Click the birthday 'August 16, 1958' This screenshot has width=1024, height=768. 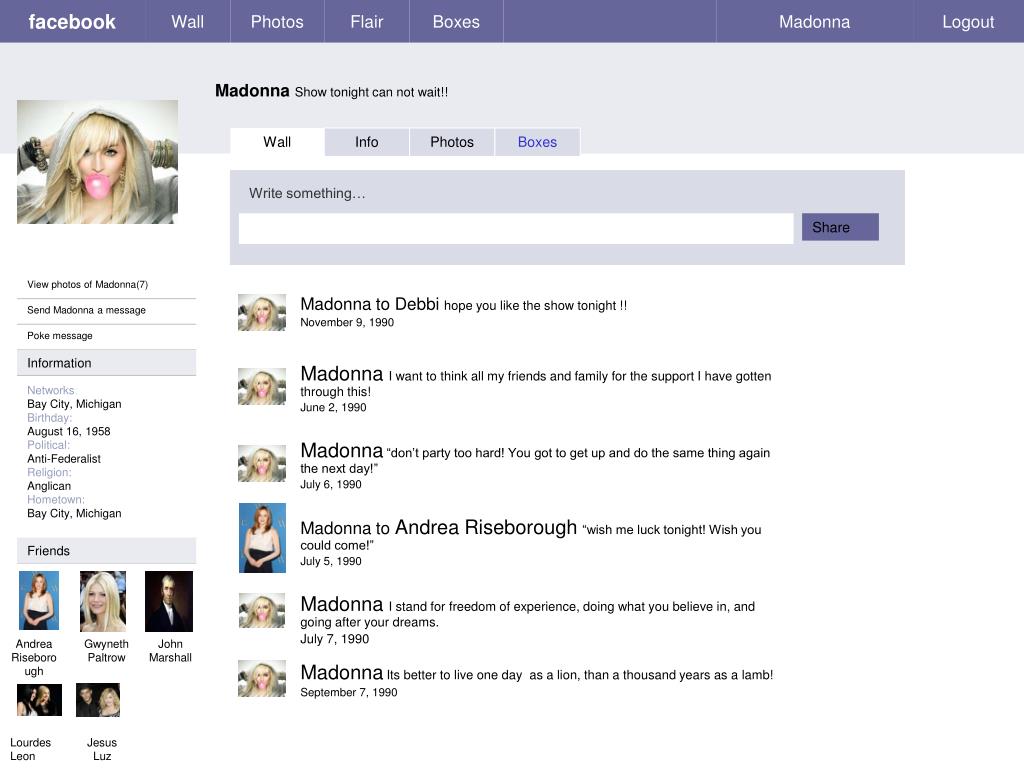[69, 431]
